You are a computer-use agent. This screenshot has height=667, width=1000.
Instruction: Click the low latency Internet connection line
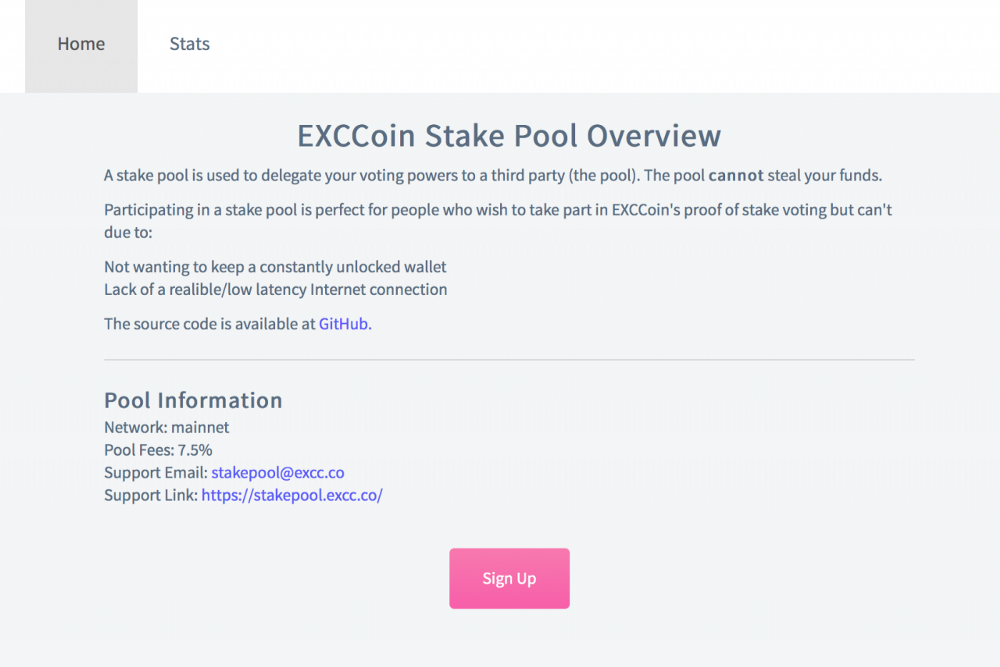(x=275, y=290)
